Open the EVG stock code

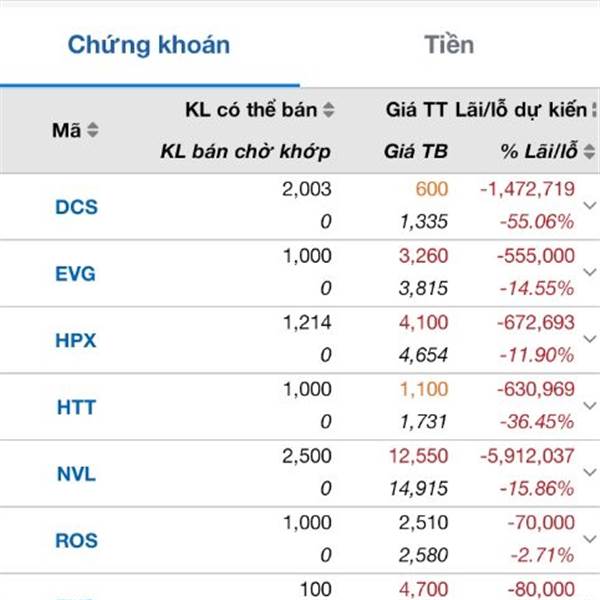point(75,274)
